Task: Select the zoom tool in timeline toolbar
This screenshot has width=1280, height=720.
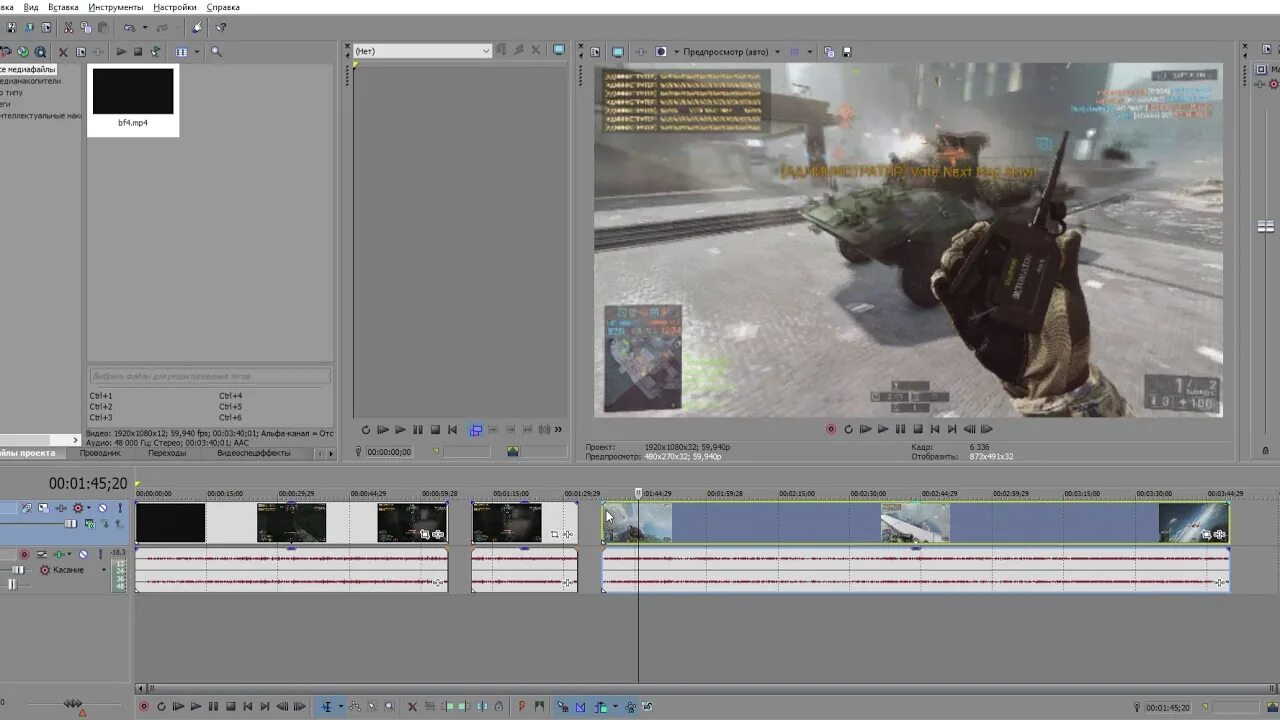Action: point(389,706)
